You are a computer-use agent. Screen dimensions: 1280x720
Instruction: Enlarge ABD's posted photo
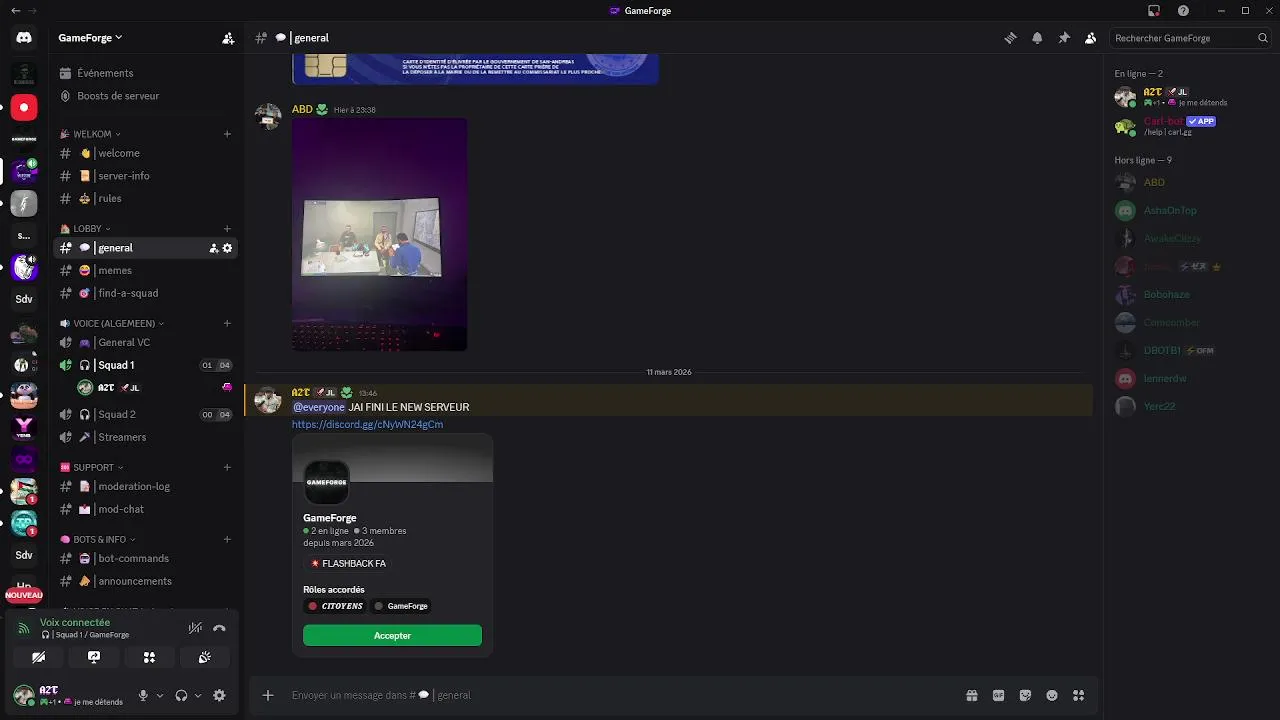[x=379, y=235]
